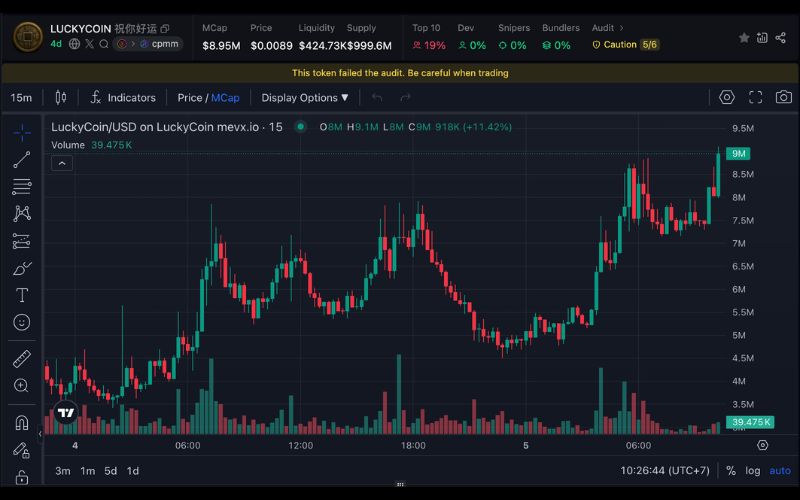Select the 1m date range
Screen dimensions: 800x500
coord(88,470)
